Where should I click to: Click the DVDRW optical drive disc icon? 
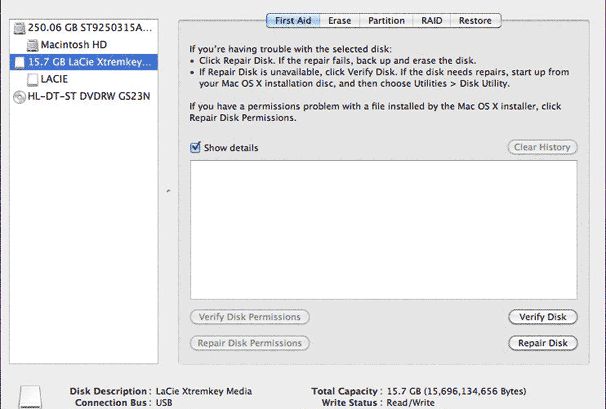[19, 97]
